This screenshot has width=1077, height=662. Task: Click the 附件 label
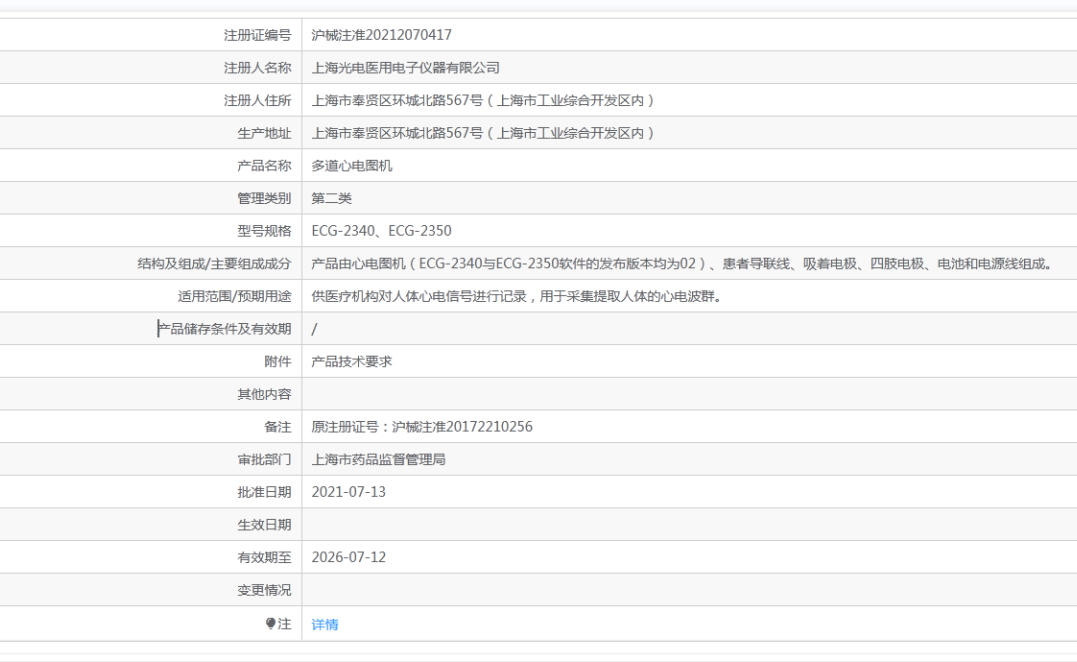coord(277,362)
